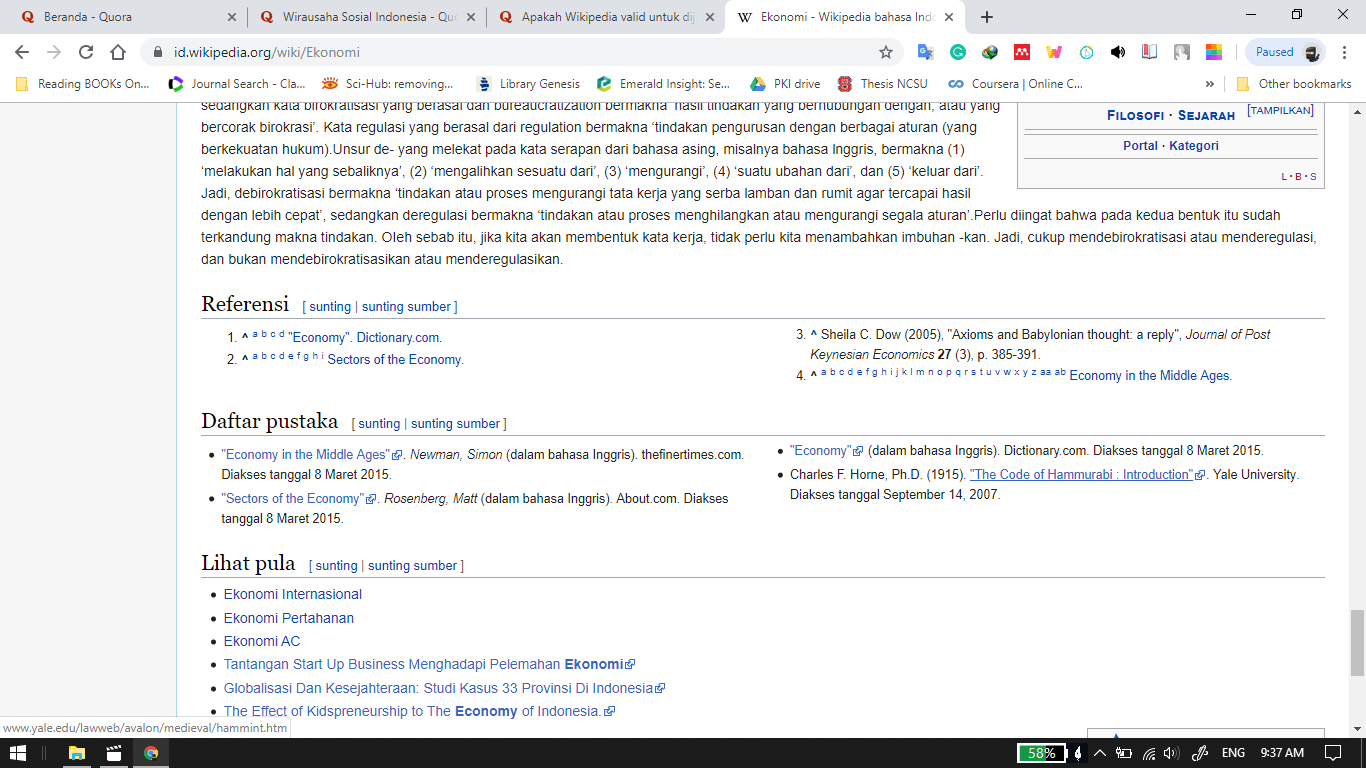Close the Beranda - Quora tab

pos(232,17)
